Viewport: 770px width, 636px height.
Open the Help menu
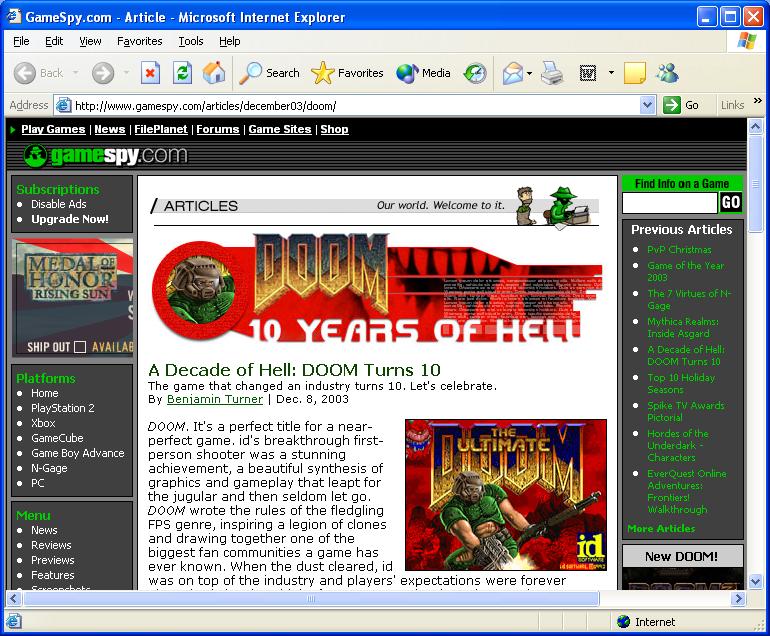[x=229, y=41]
